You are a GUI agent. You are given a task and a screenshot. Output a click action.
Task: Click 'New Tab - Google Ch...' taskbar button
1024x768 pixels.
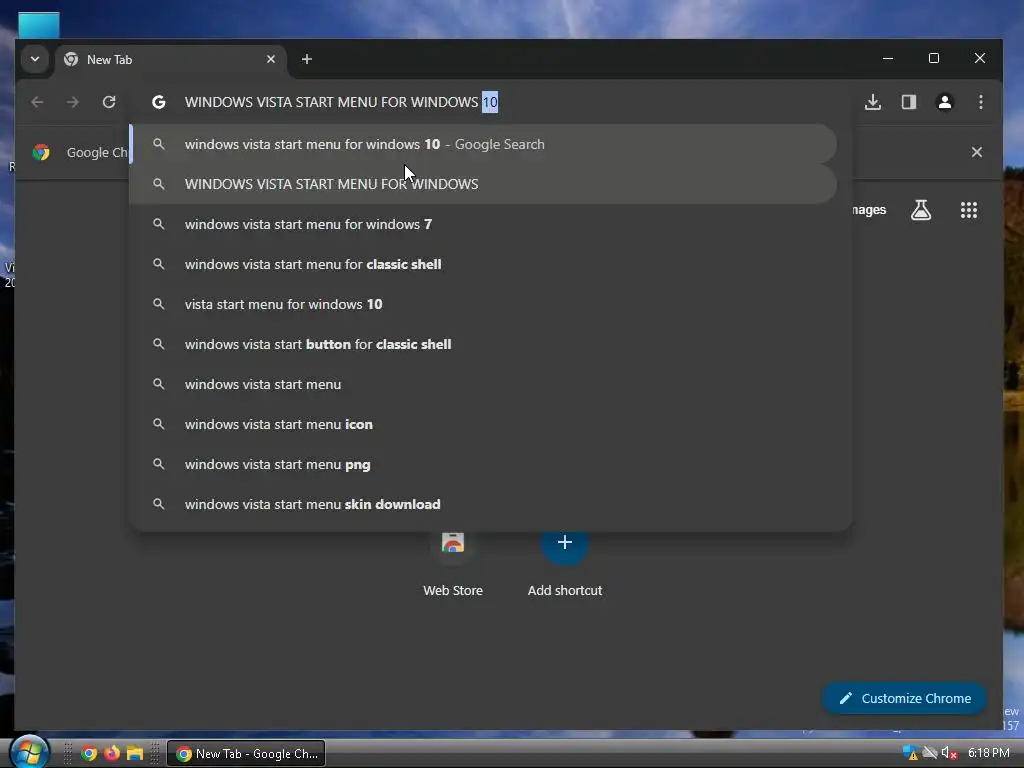click(246, 753)
